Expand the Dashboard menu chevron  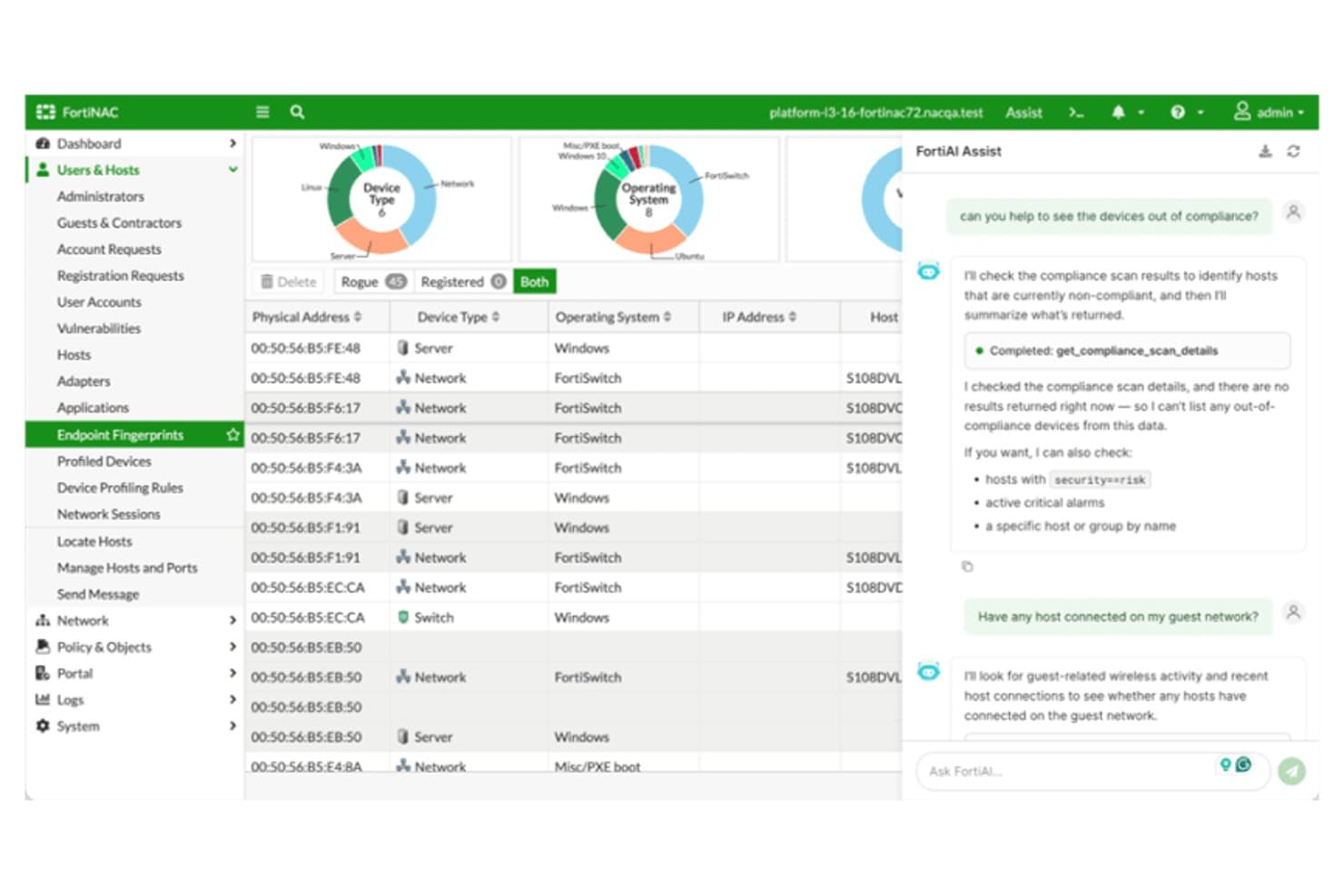coord(232,143)
